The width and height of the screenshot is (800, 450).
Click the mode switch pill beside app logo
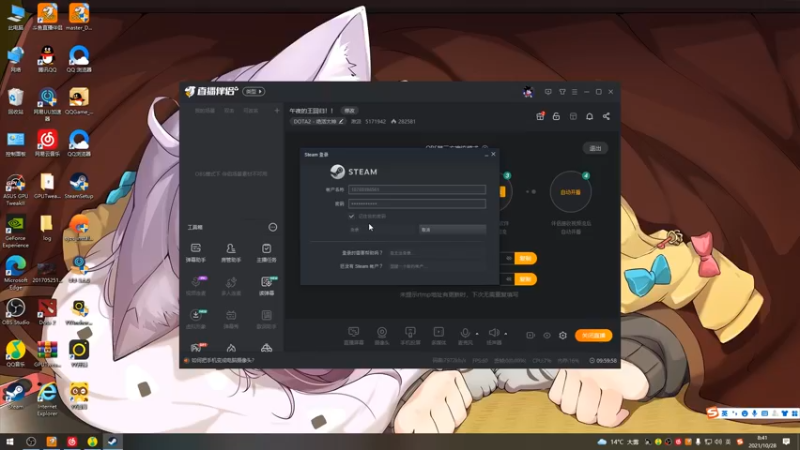tap(254, 91)
